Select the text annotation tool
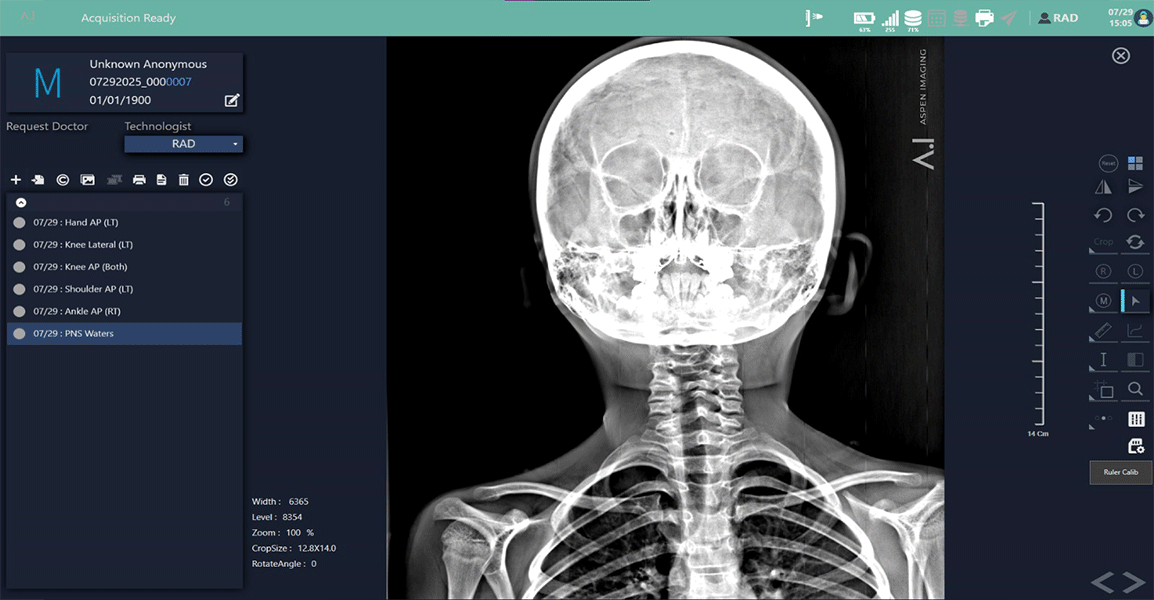The width and height of the screenshot is (1154, 600). pos(1102,358)
